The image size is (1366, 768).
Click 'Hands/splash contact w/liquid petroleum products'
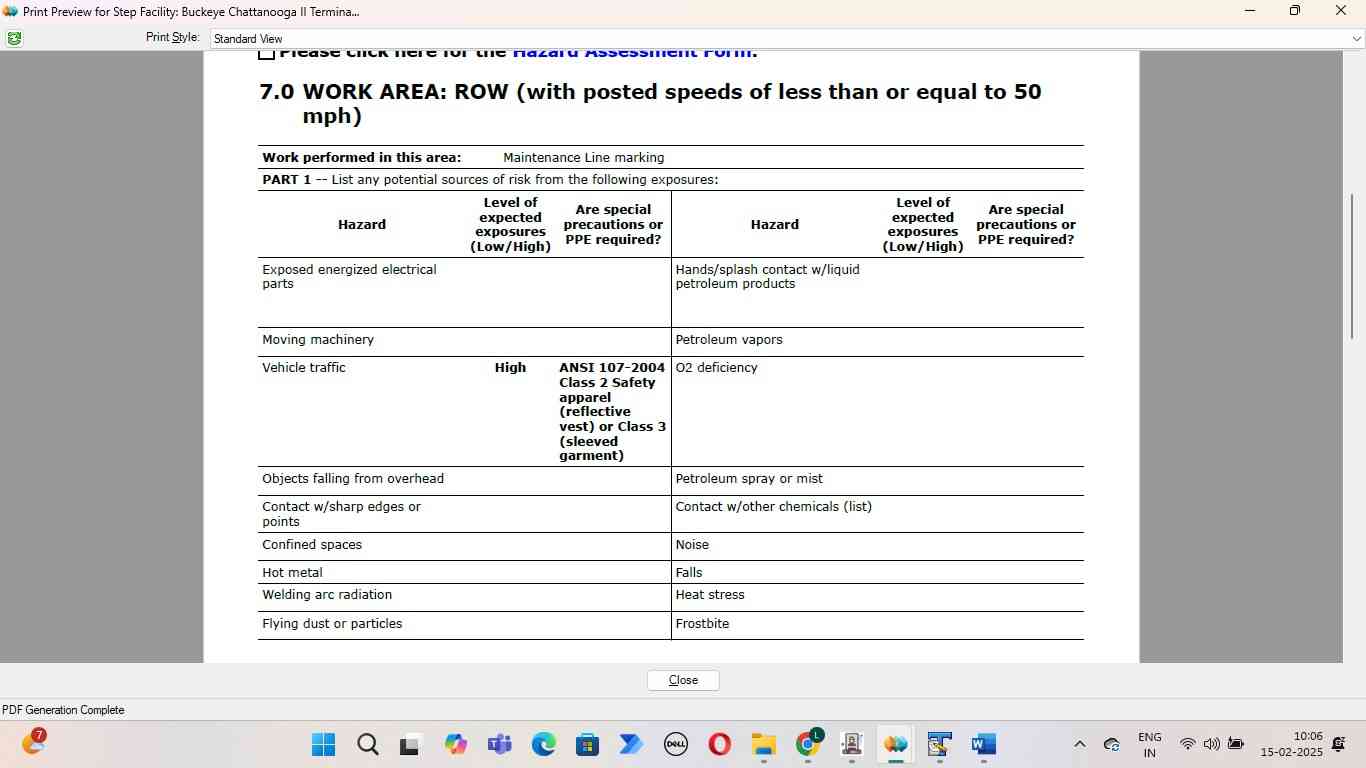click(x=767, y=277)
